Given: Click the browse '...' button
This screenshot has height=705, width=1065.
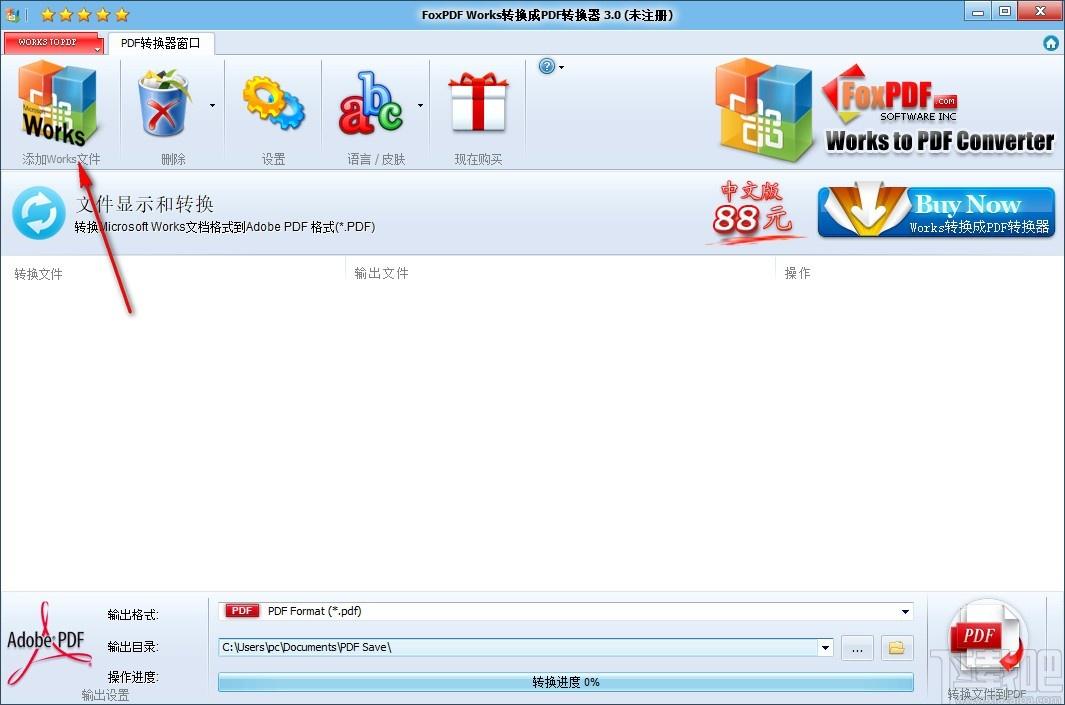Looking at the screenshot, I should pyautogui.click(x=857, y=648).
